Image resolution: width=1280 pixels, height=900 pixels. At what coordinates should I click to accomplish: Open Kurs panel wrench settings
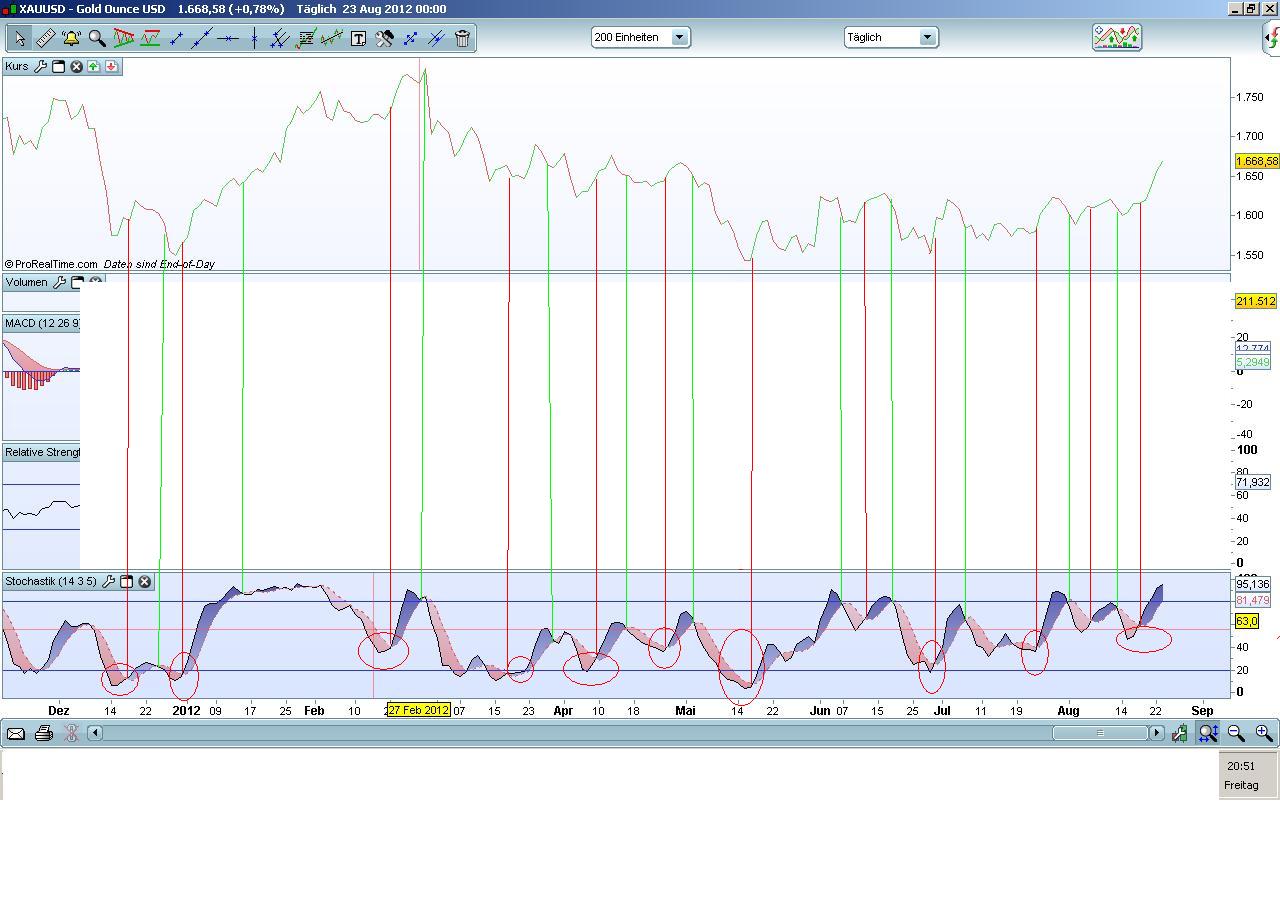40,66
